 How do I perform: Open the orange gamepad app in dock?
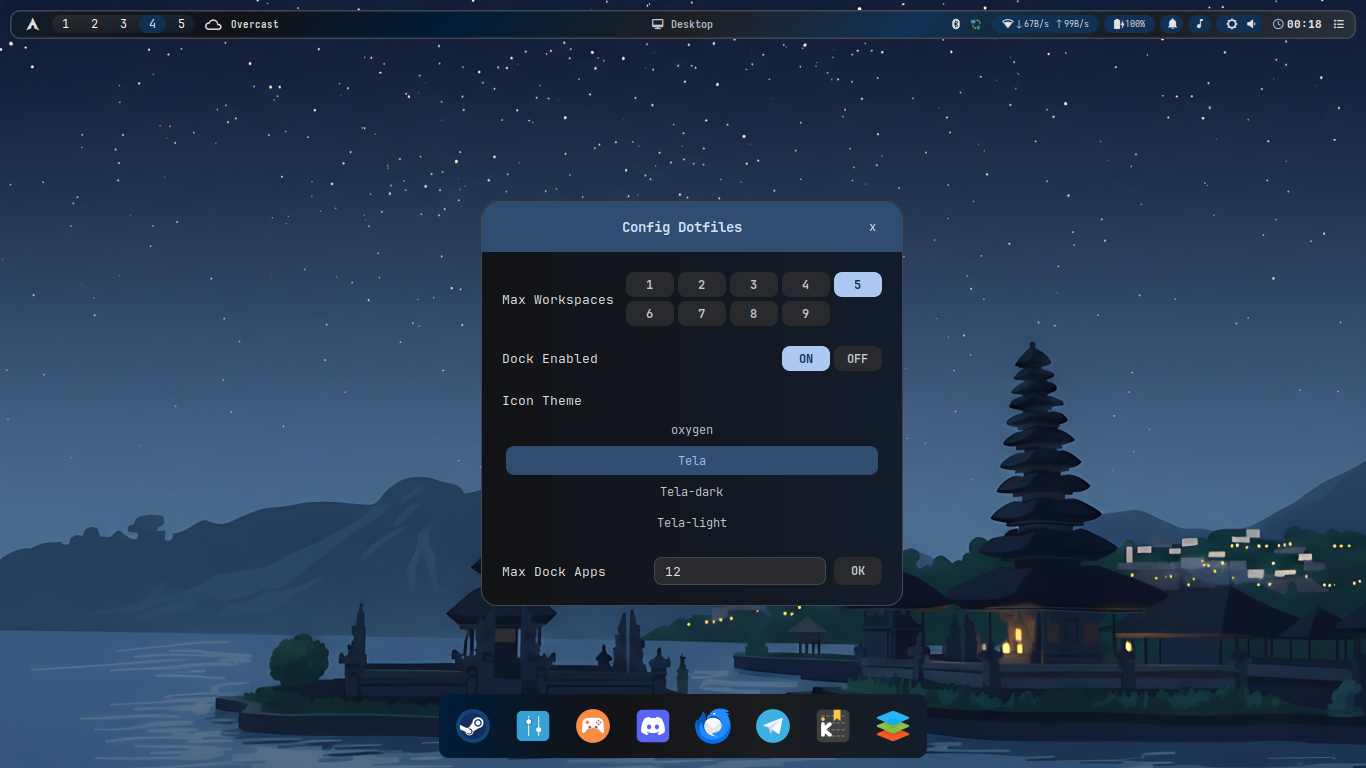pyautogui.click(x=593, y=726)
